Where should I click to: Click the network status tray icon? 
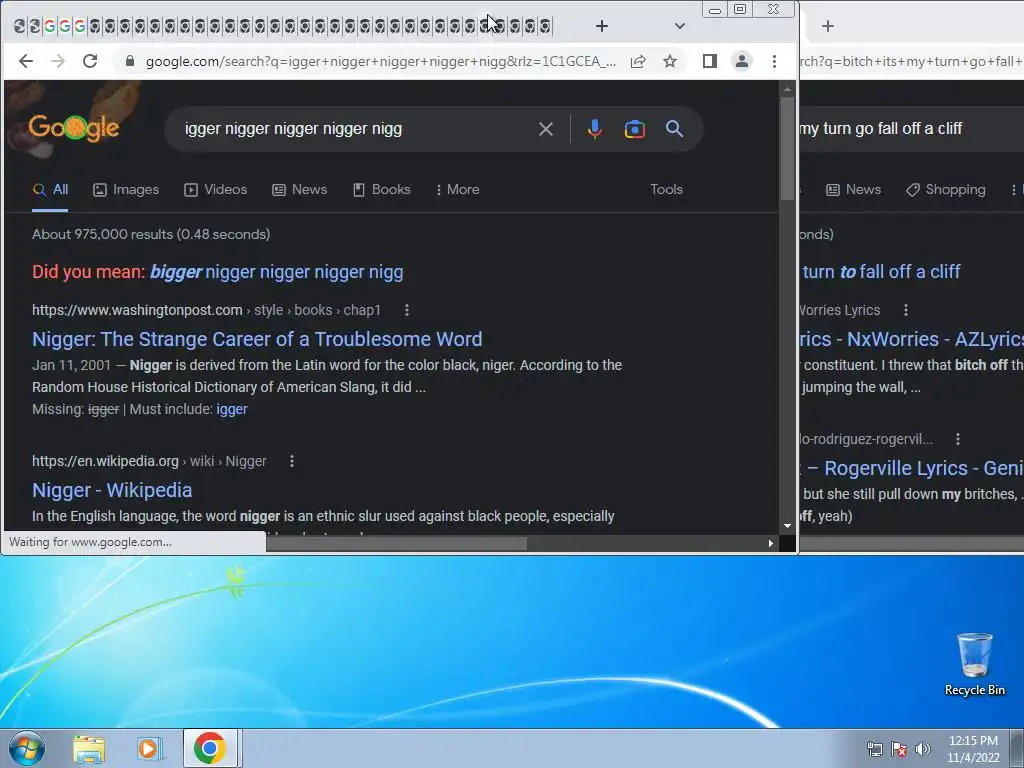[874, 749]
